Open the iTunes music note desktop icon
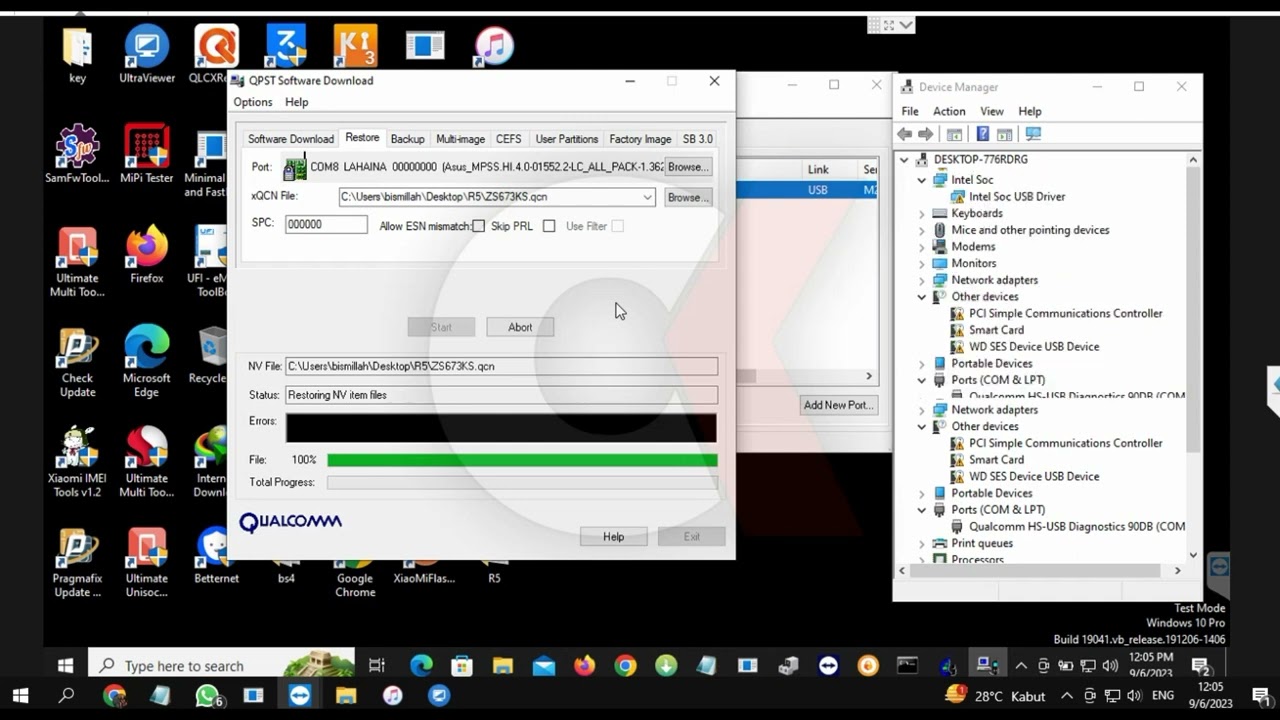Viewport: 1280px width, 720px height. click(494, 46)
